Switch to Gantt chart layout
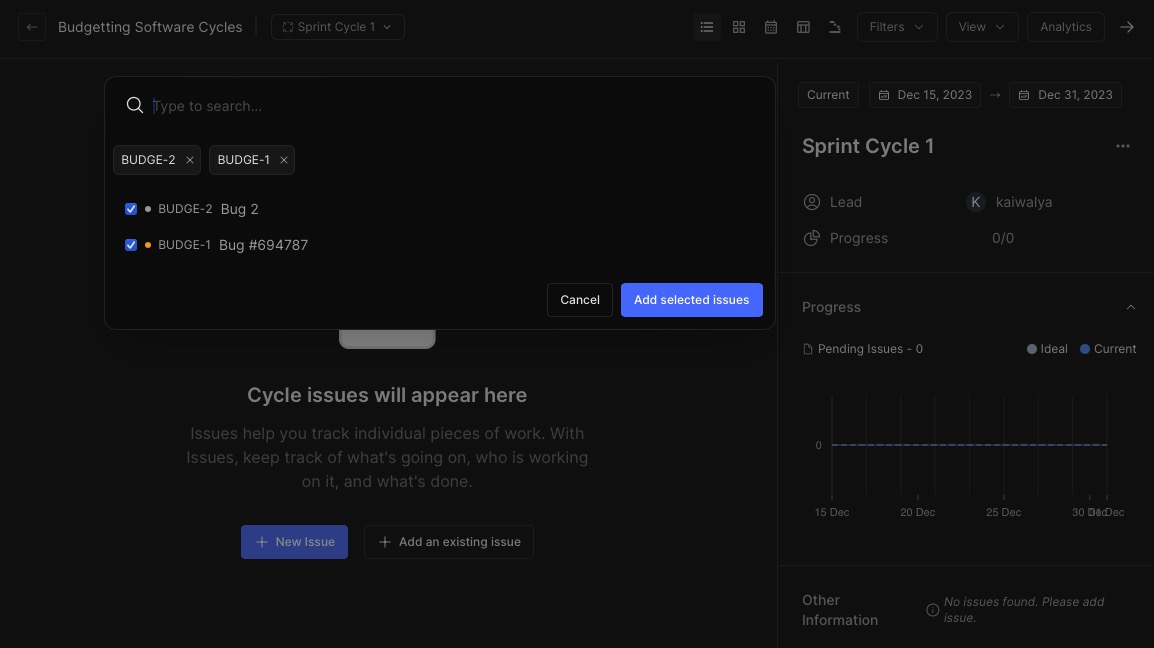 [835, 27]
